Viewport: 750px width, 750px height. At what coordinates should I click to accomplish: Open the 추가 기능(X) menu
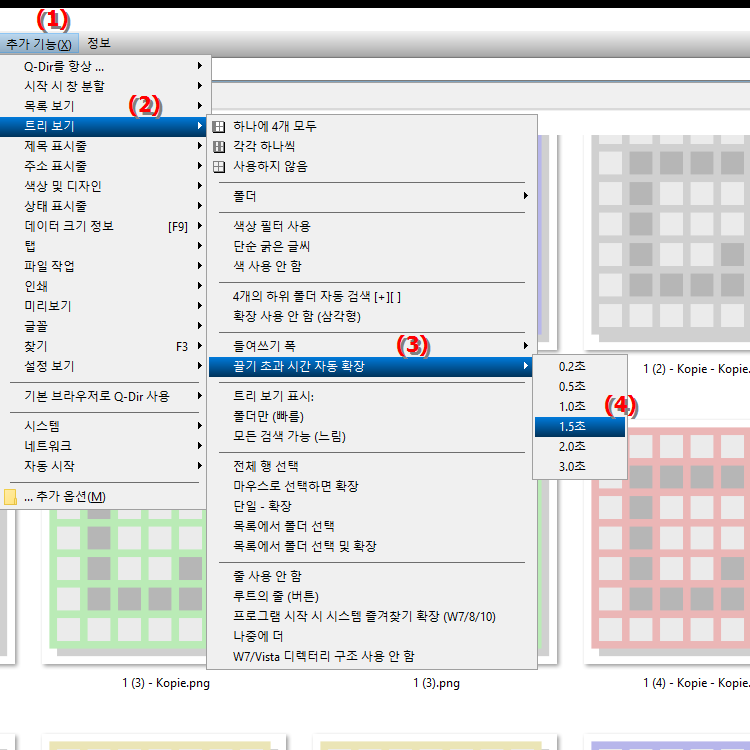pyautogui.click(x=39, y=44)
